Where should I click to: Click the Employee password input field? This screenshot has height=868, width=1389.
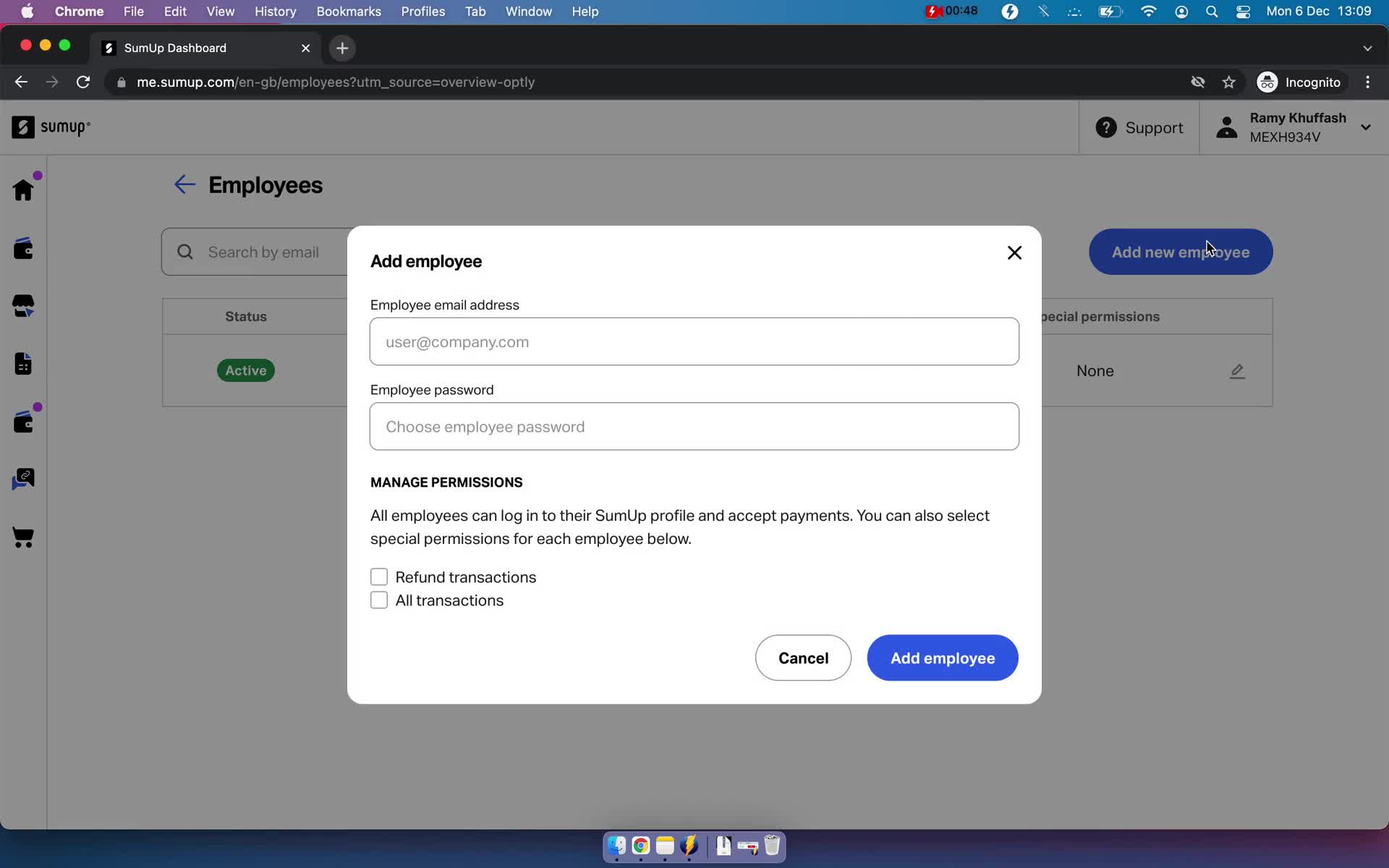tap(694, 427)
